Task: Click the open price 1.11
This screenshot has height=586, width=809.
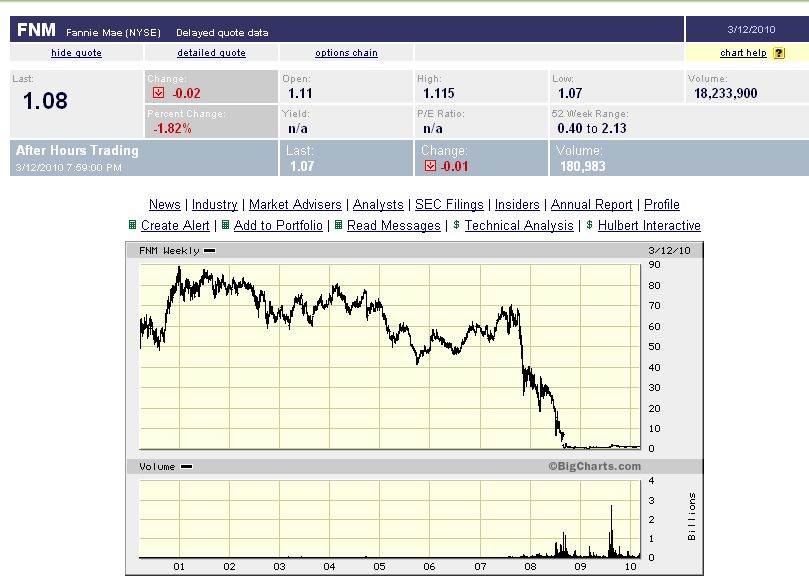Action: [300, 93]
